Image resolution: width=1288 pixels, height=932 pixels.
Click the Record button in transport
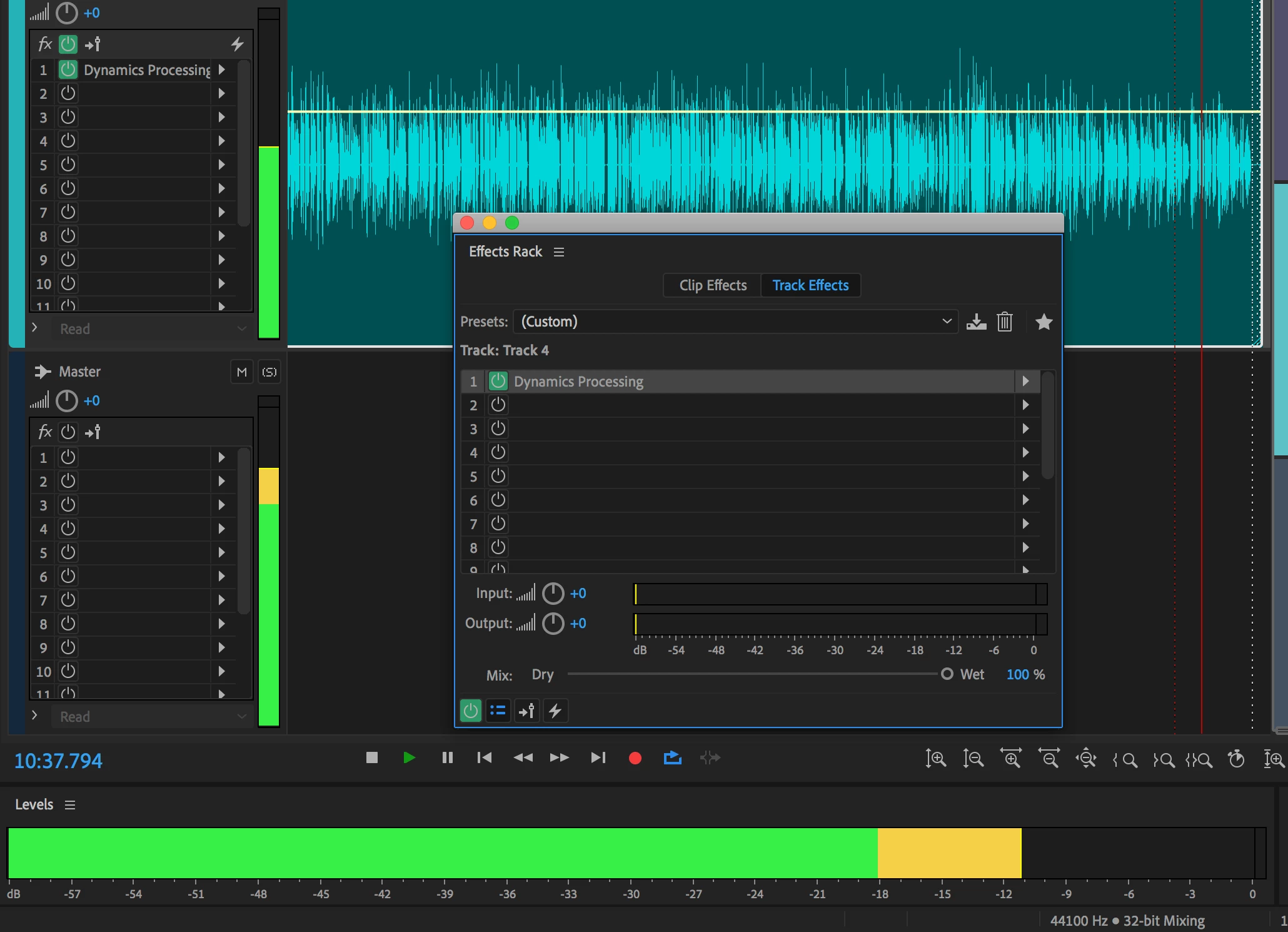coord(635,758)
